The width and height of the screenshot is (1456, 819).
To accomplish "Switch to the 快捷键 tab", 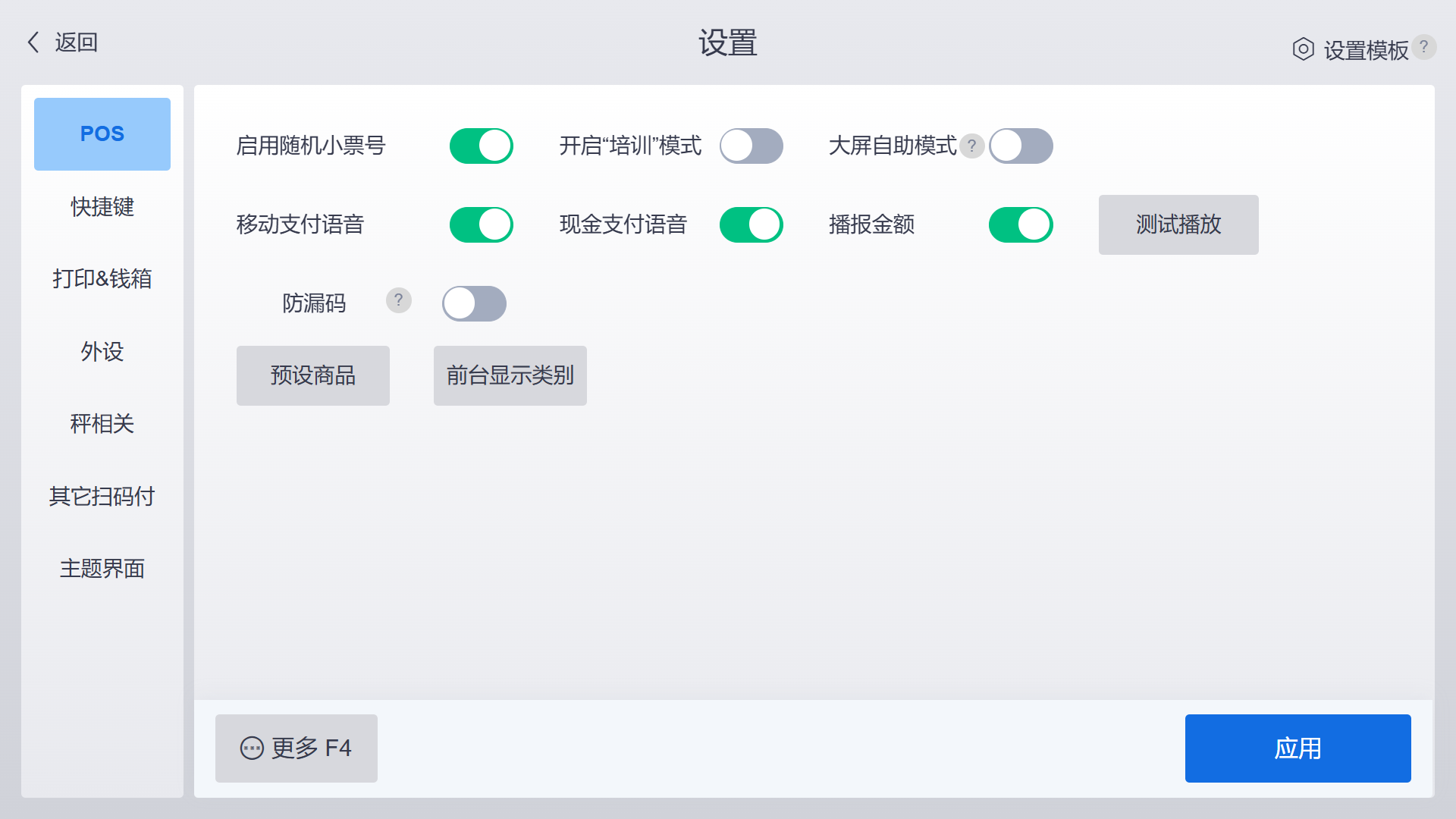I will point(102,206).
